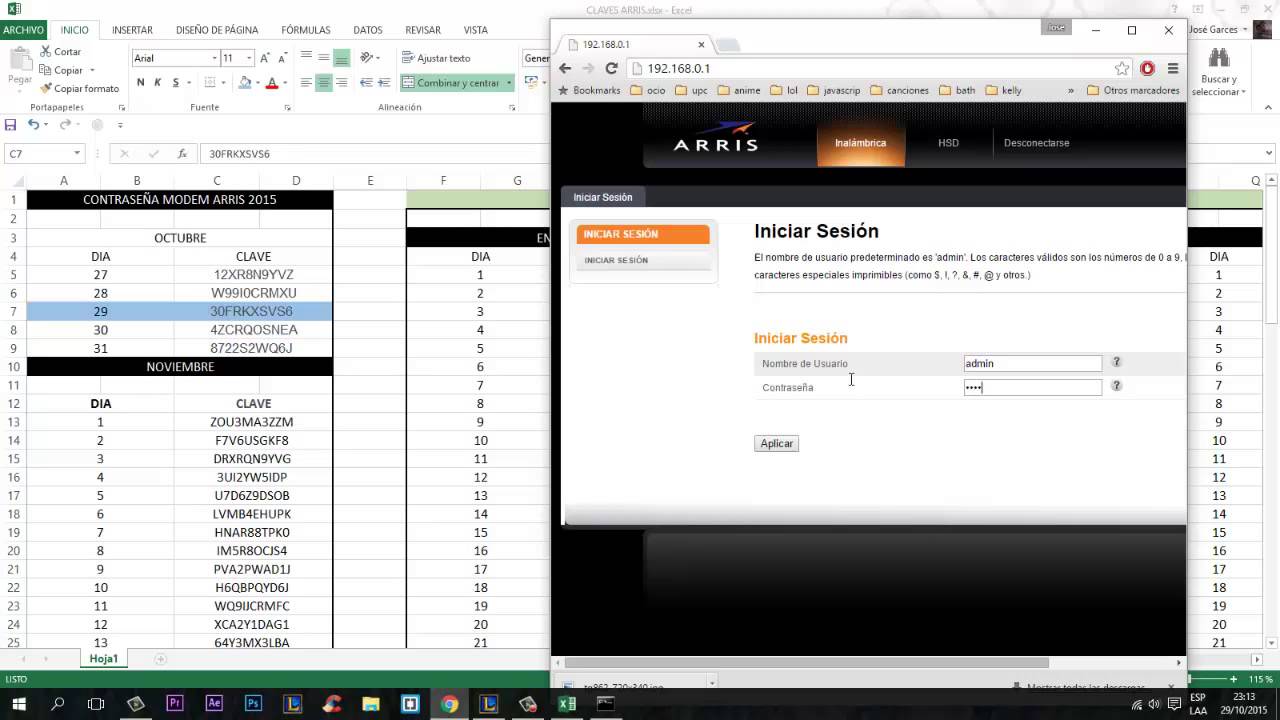Toggle Combinar y centrar merge button
Screen dimensions: 1280x720
[451, 83]
